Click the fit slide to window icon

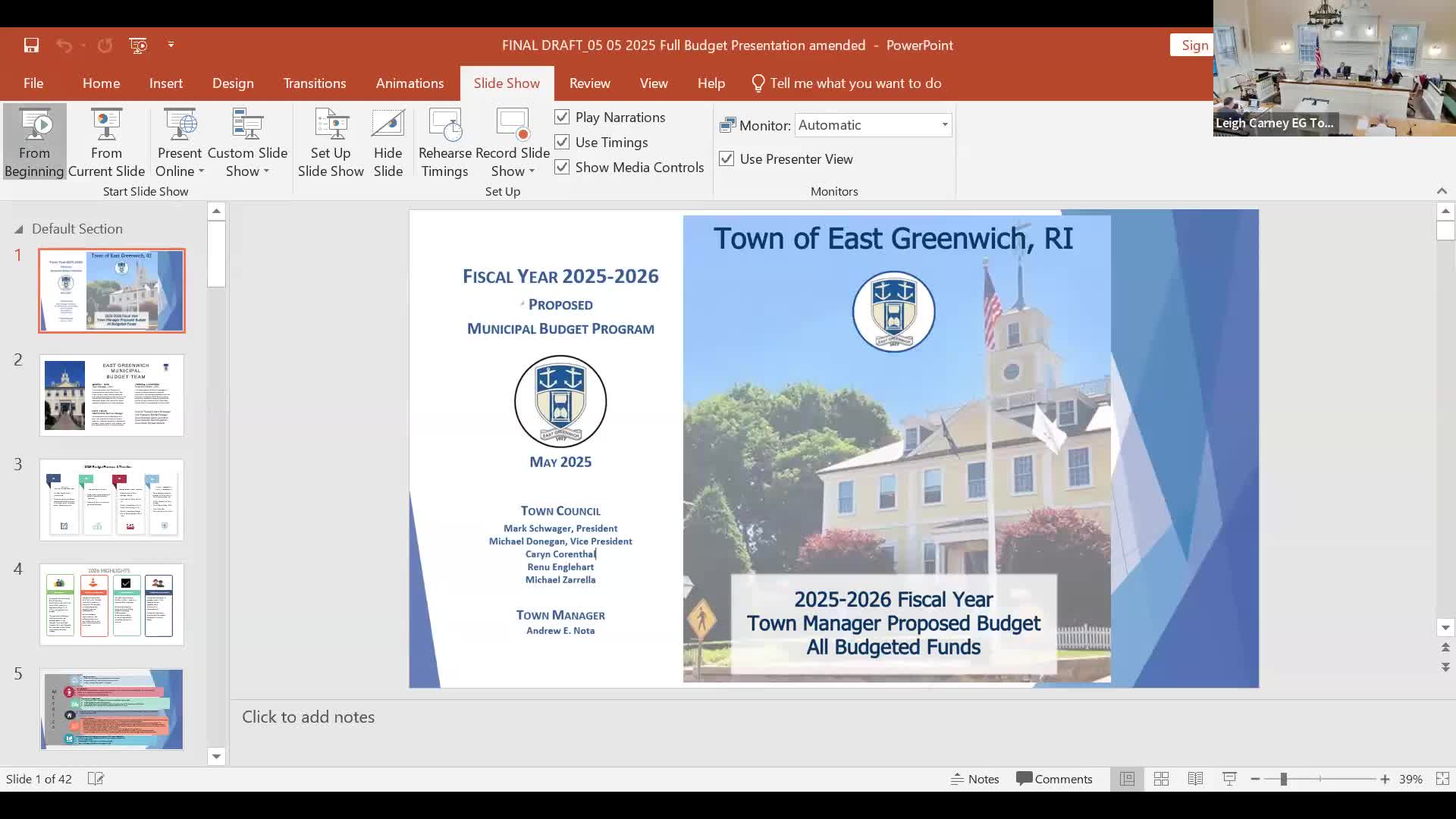(1442, 779)
